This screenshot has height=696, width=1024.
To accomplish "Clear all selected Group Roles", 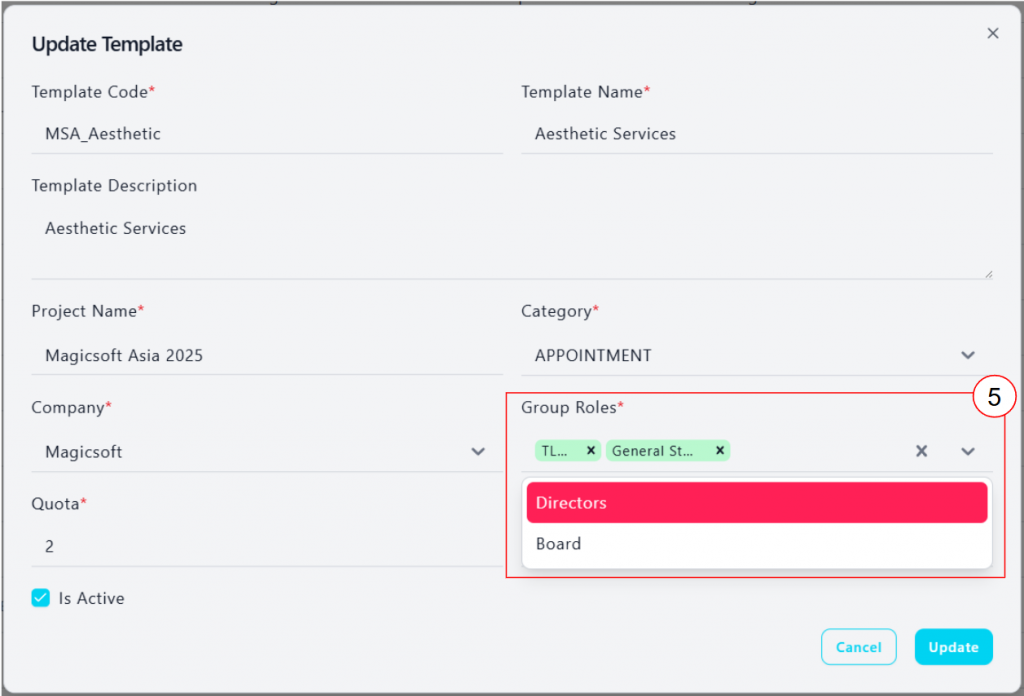I will (921, 452).
